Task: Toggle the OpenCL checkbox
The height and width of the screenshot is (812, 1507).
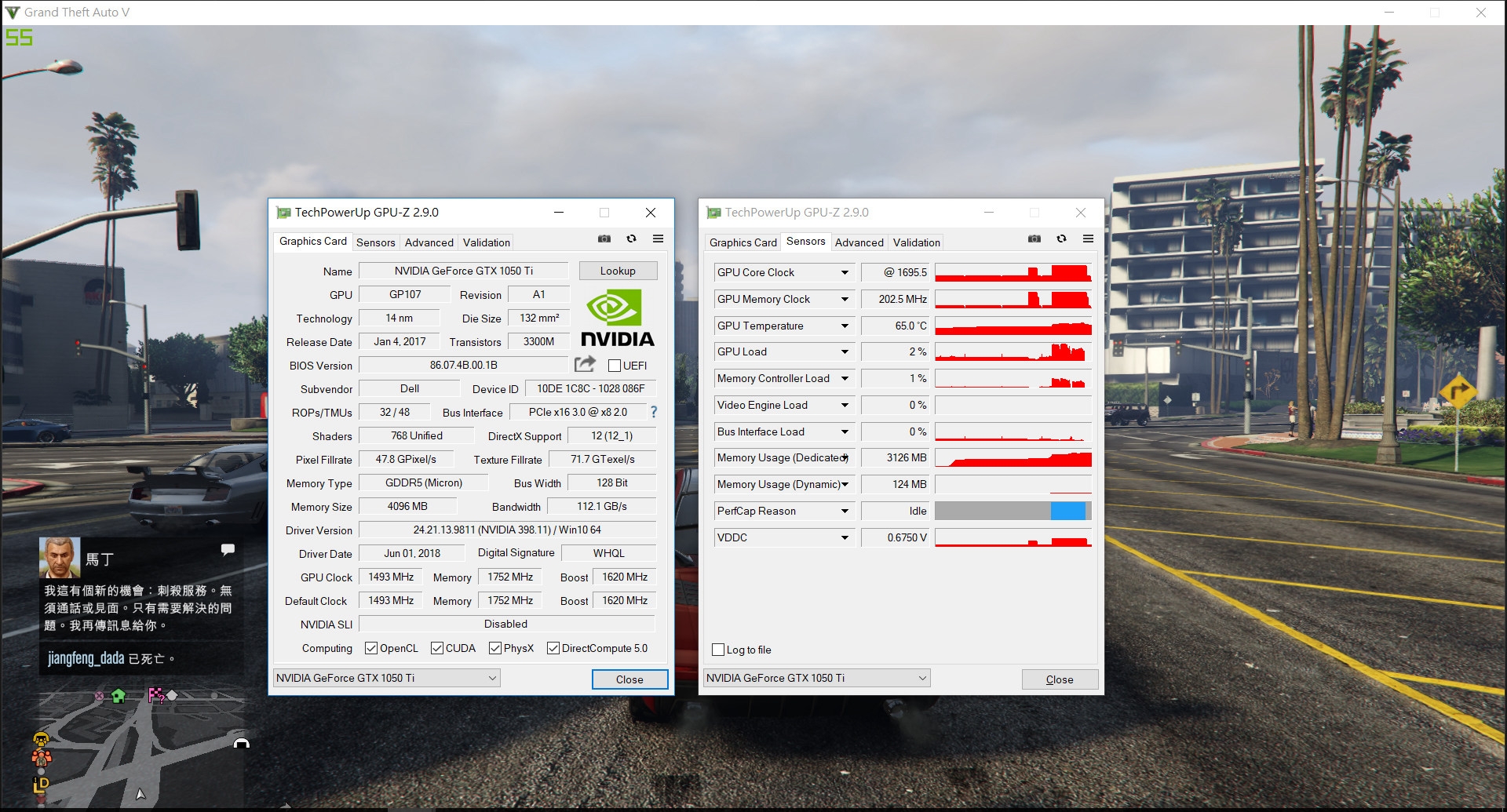Action: click(x=371, y=648)
